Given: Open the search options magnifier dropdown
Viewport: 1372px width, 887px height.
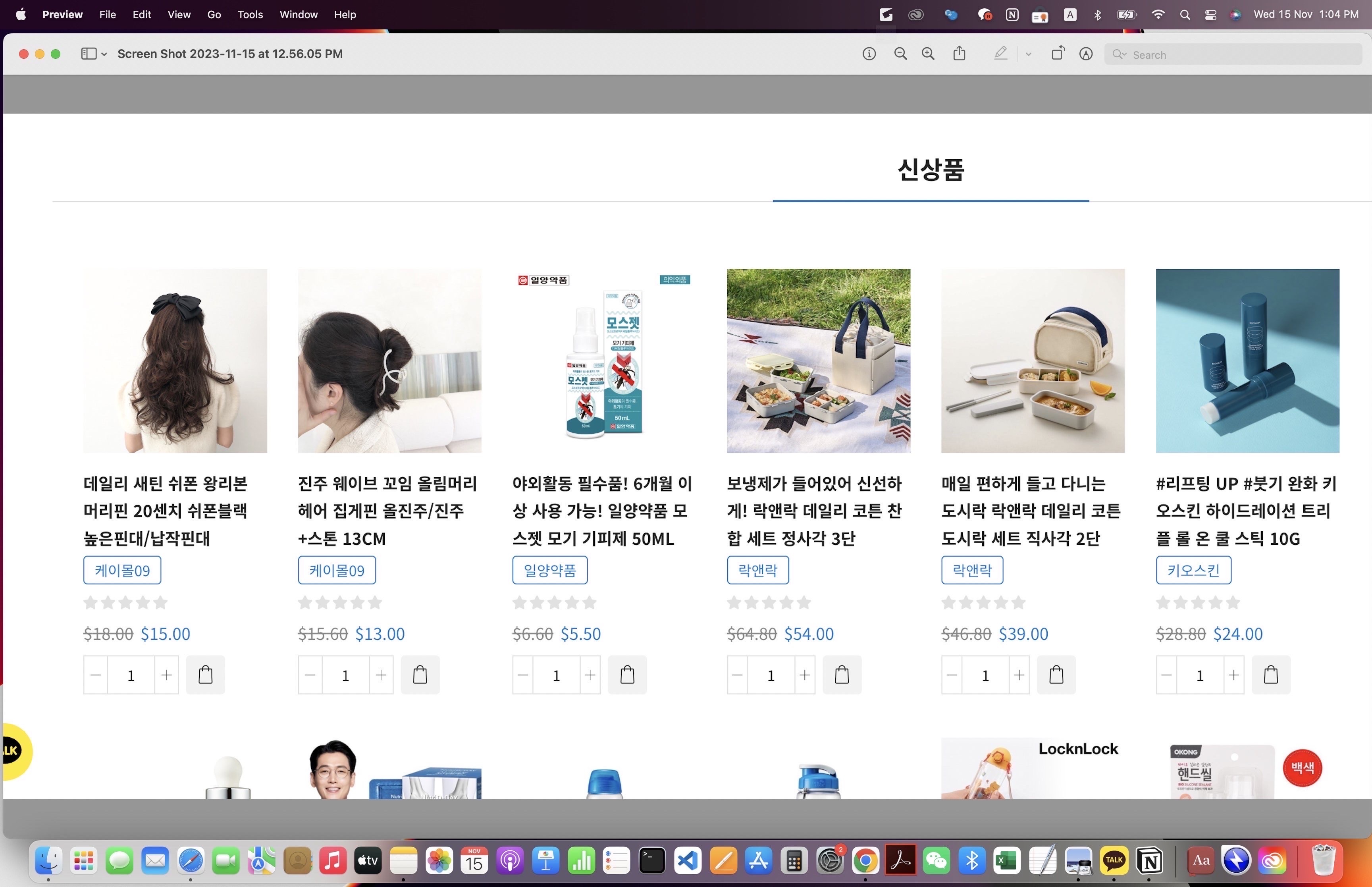Looking at the screenshot, I should point(1119,54).
